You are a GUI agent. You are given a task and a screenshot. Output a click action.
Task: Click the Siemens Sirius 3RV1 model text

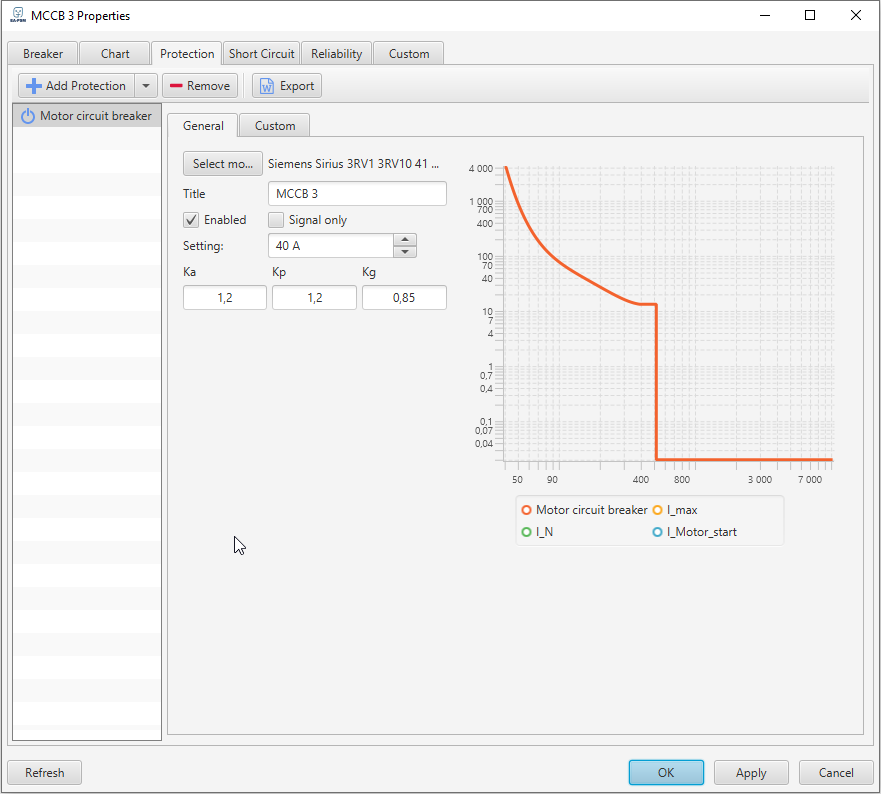353,164
